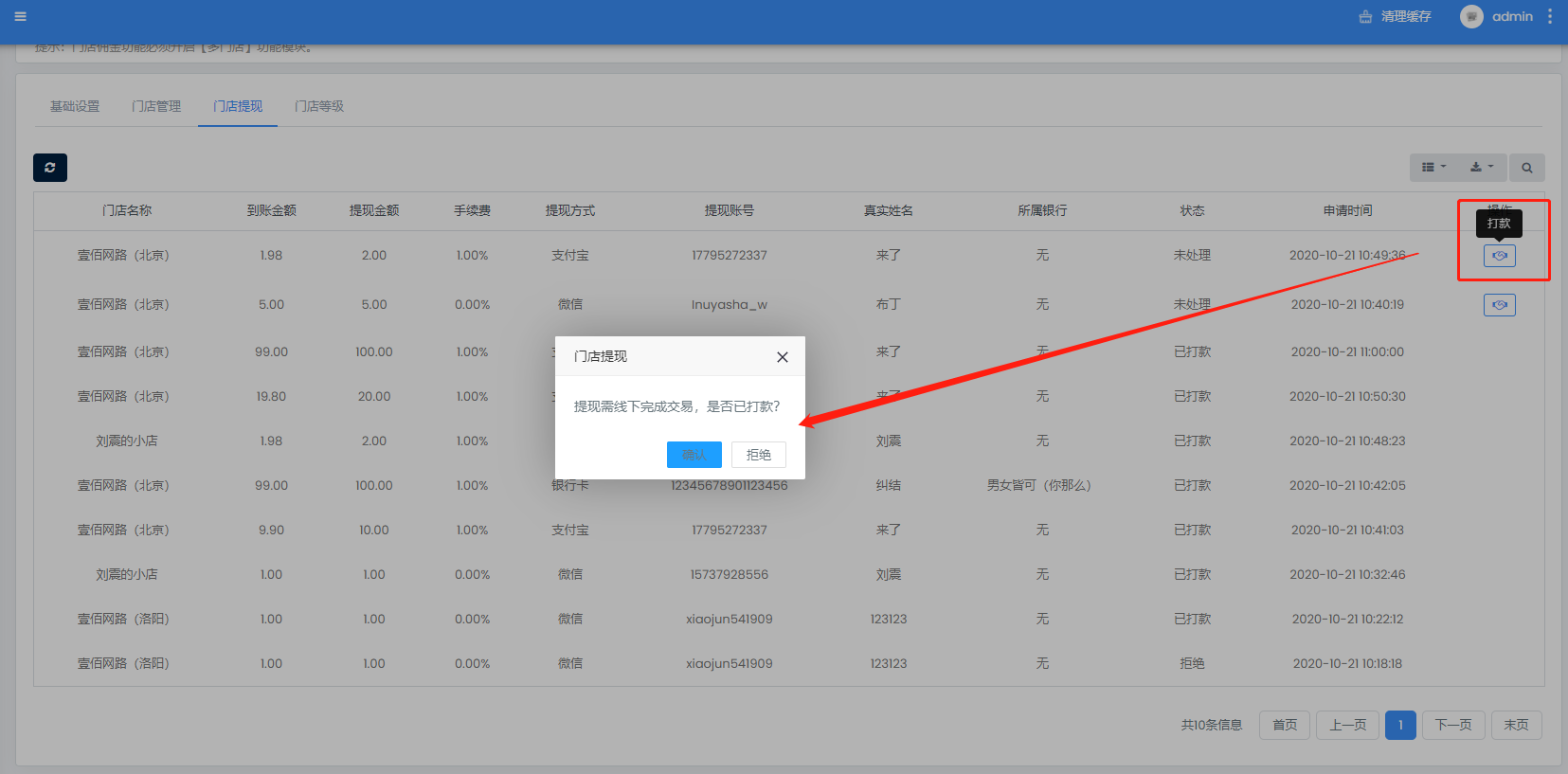
Task: Click 末页 last page button
Action: tap(1516, 725)
